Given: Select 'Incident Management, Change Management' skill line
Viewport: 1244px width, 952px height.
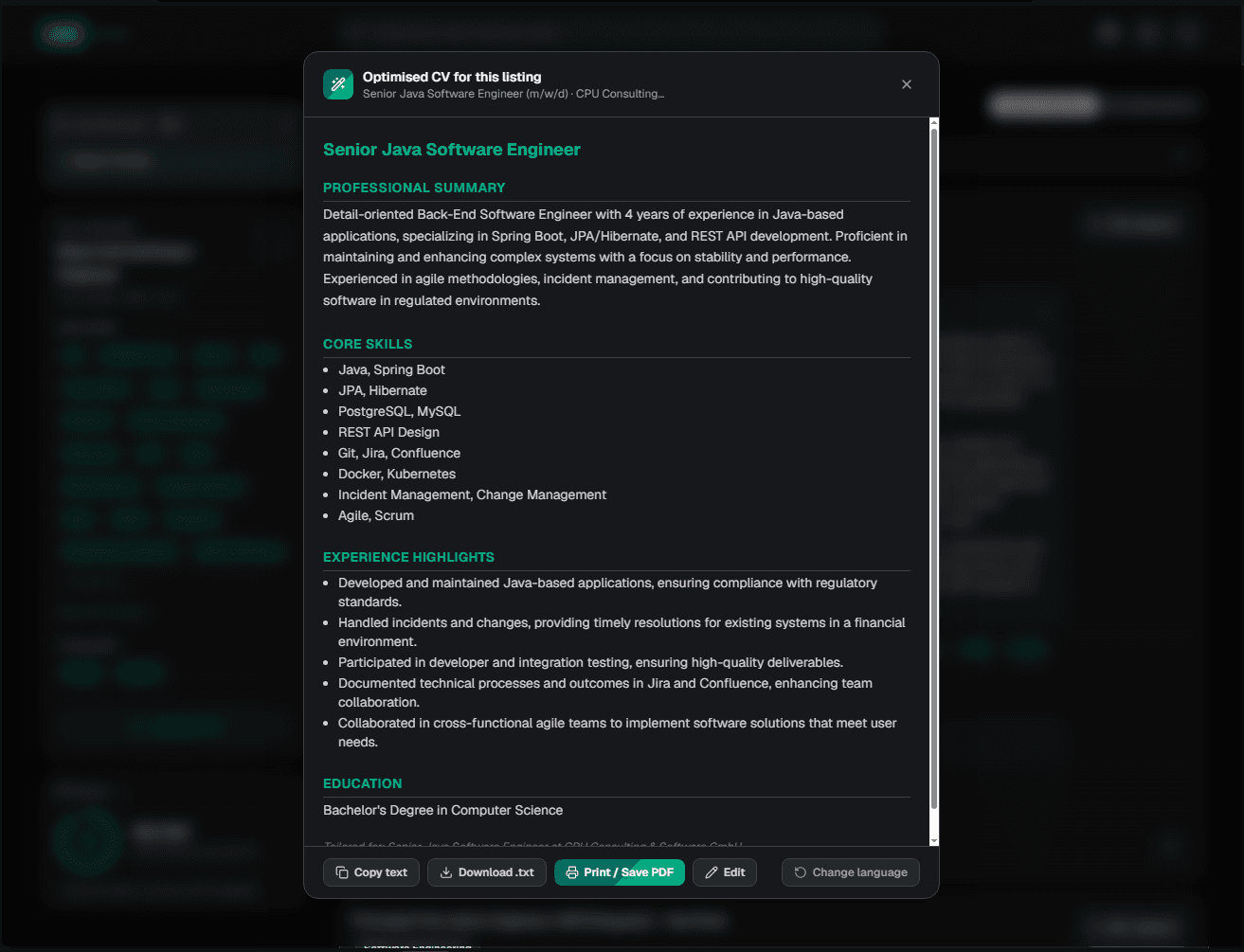Looking at the screenshot, I should coord(472,494).
